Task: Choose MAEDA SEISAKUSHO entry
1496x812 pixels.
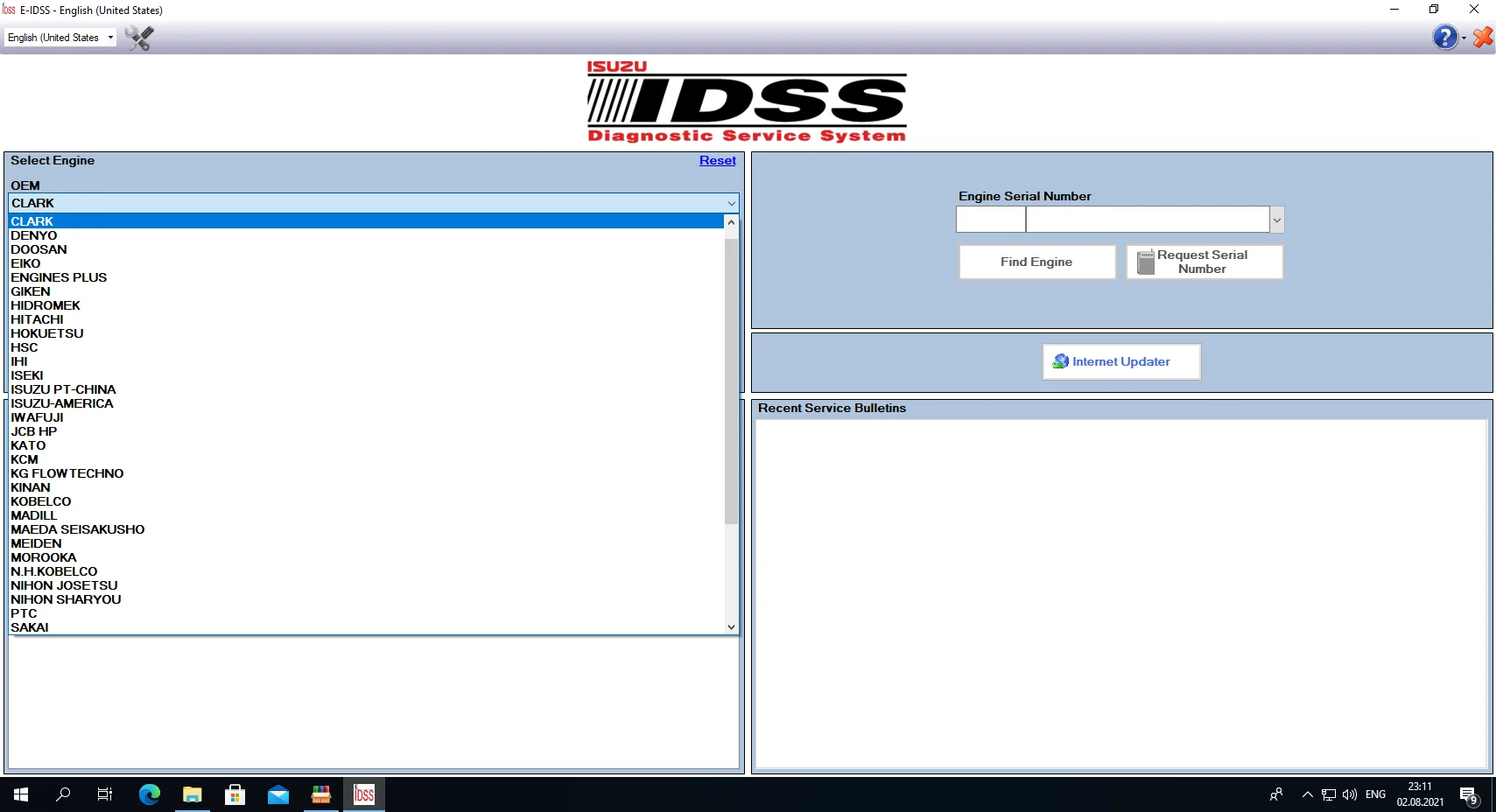Action: point(367,529)
